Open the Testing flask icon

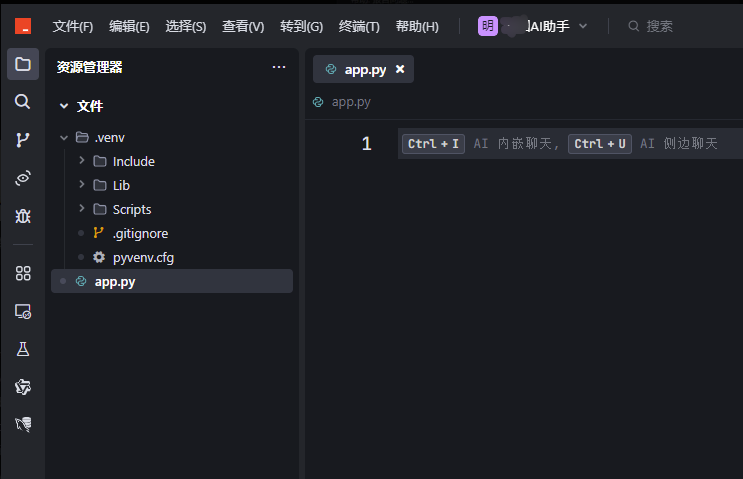(22, 349)
